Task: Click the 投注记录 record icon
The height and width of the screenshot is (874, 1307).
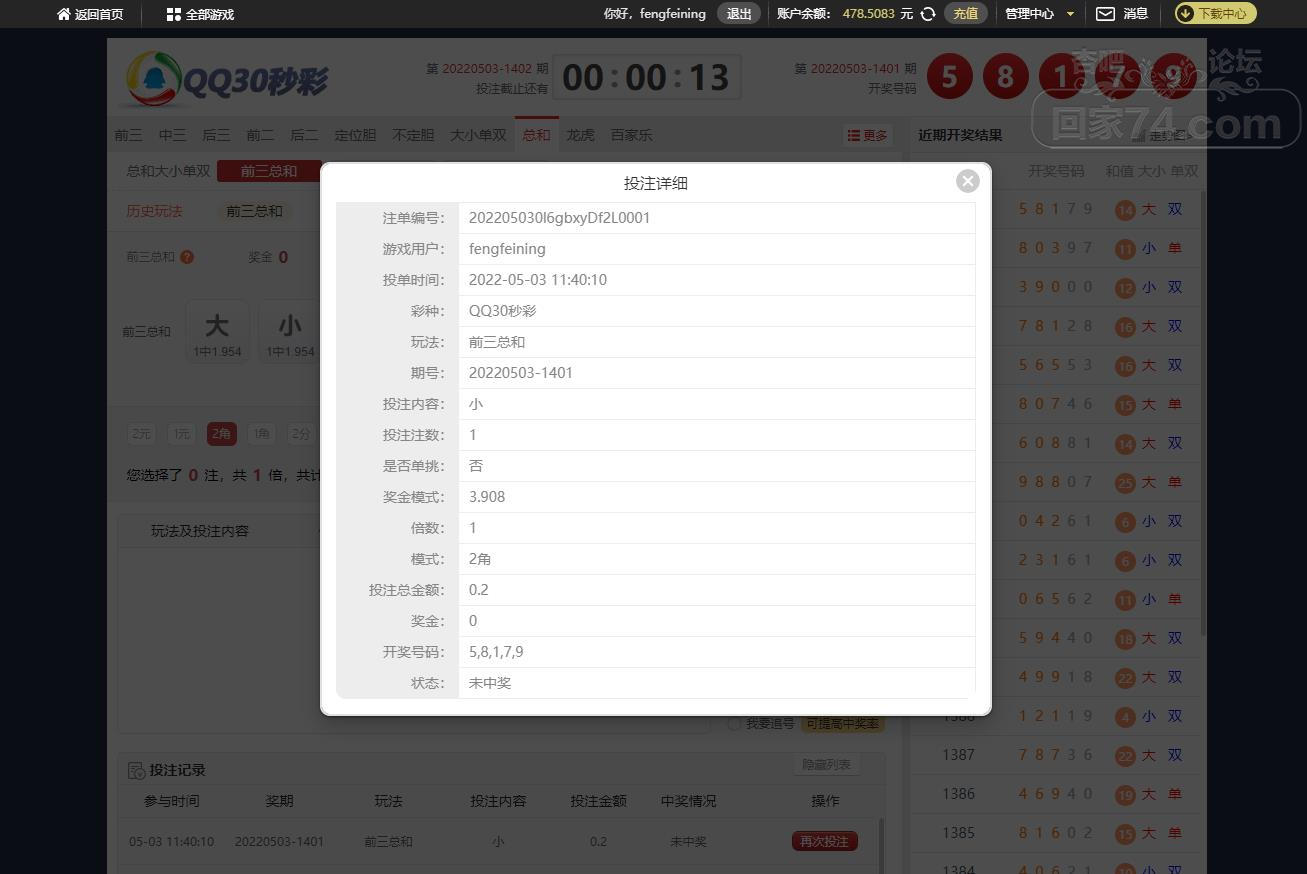Action: [x=136, y=770]
